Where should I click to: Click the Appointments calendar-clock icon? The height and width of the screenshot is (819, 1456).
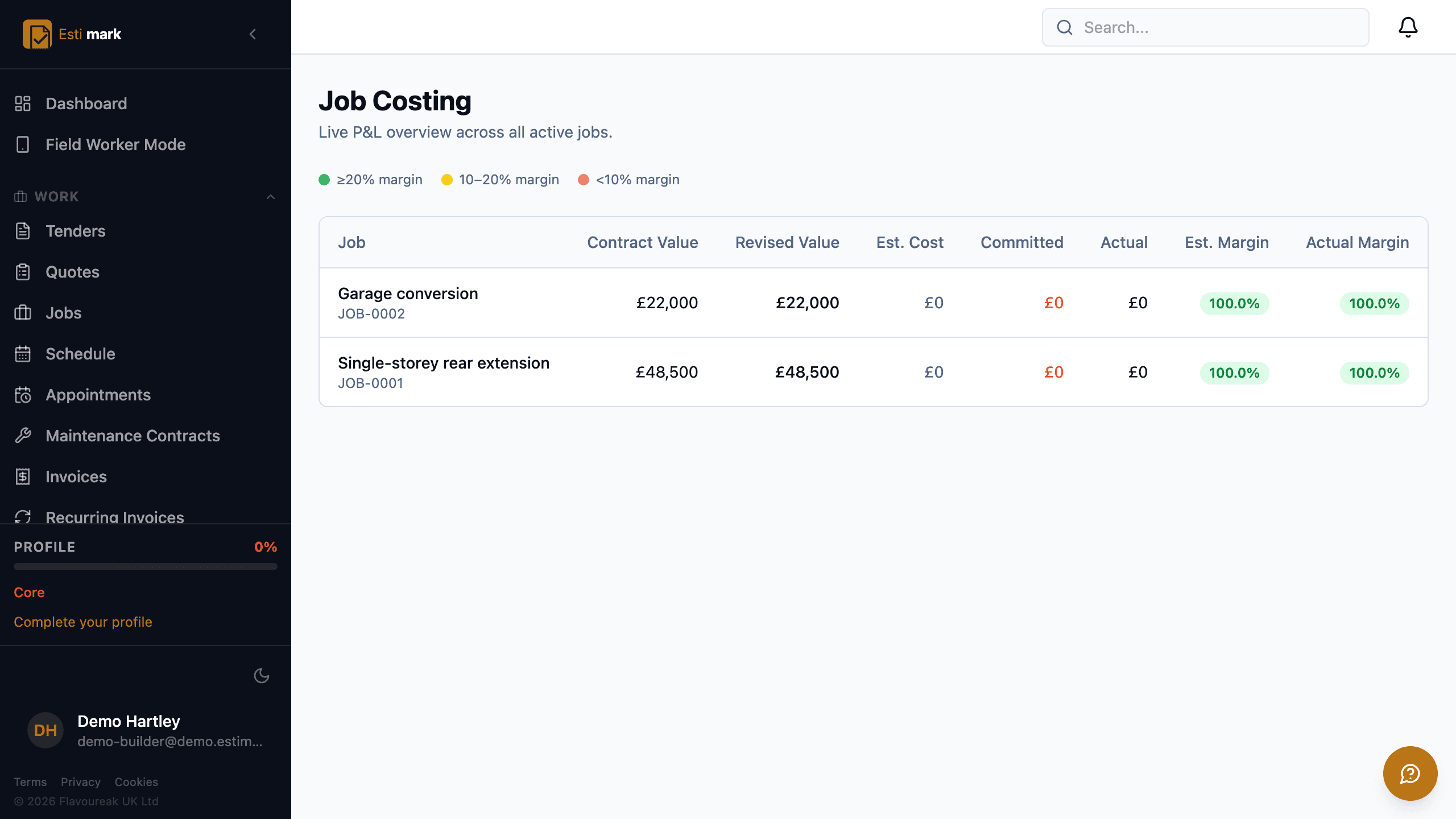[x=23, y=395]
